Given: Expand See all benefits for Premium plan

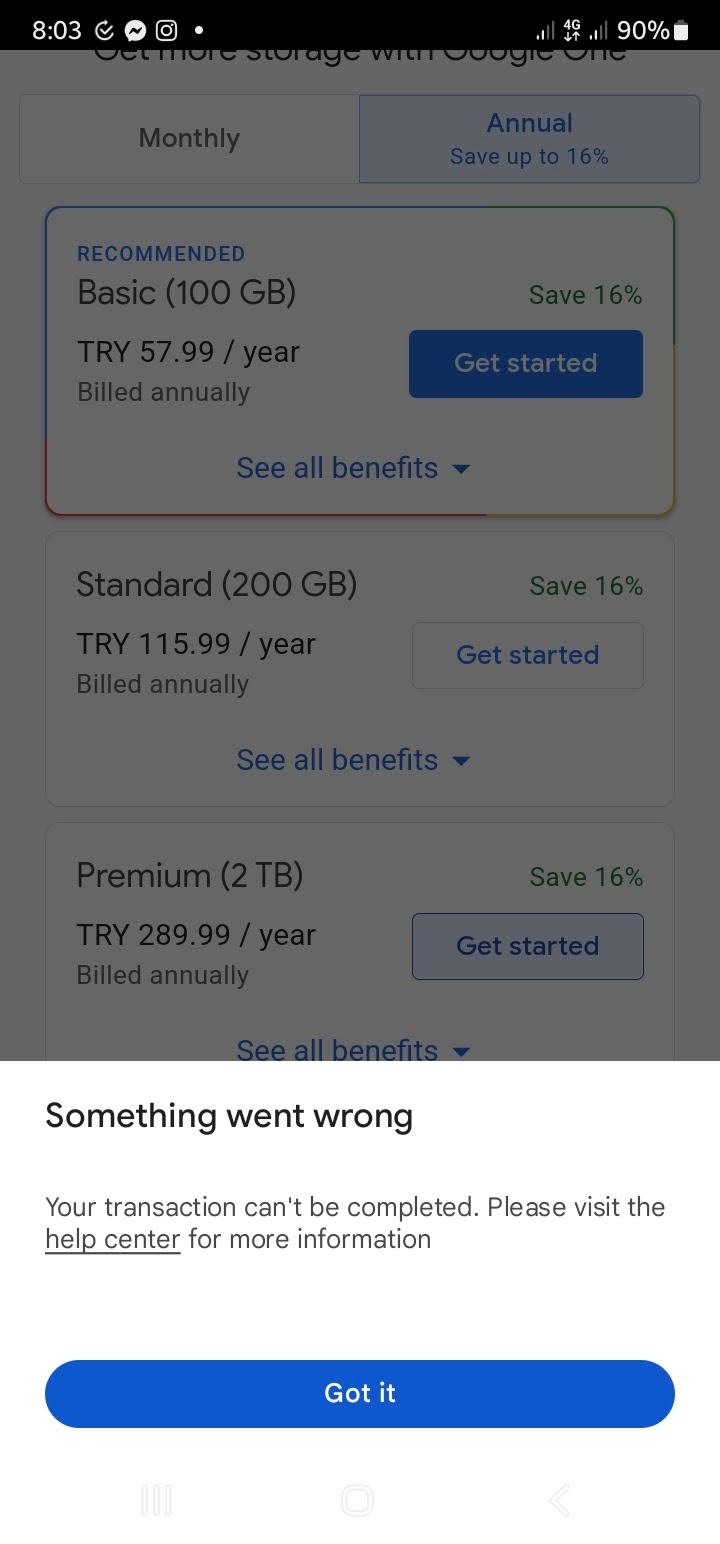Looking at the screenshot, I should 353,1050.
